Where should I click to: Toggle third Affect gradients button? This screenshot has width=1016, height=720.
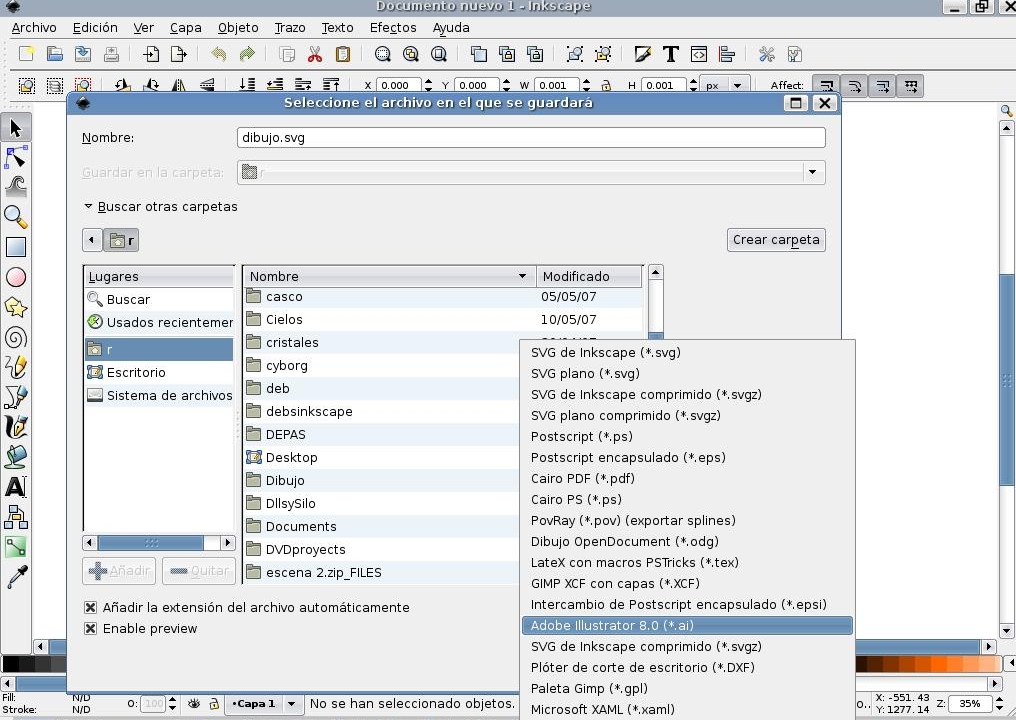[883, 86]
